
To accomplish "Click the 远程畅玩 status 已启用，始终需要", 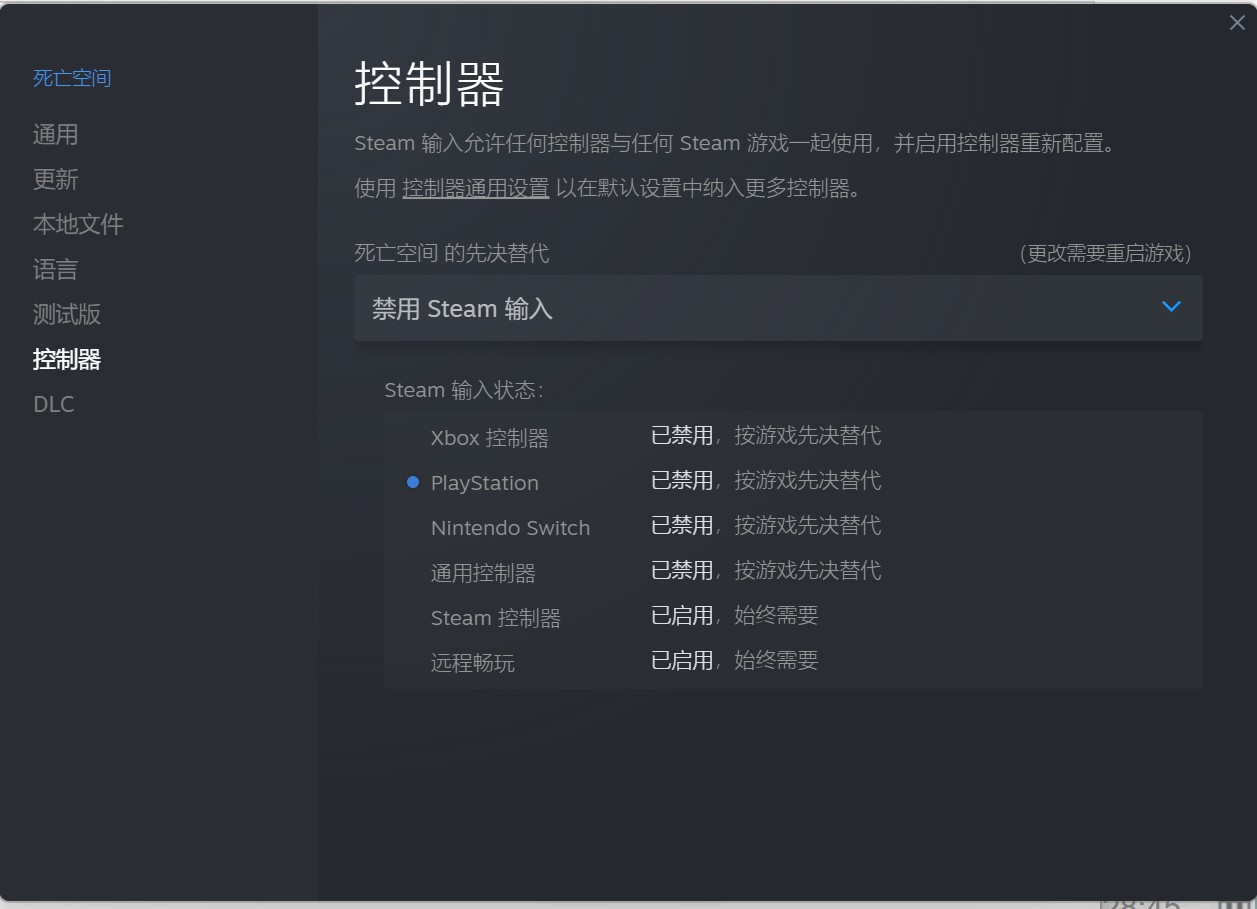I will click(735, 661).
